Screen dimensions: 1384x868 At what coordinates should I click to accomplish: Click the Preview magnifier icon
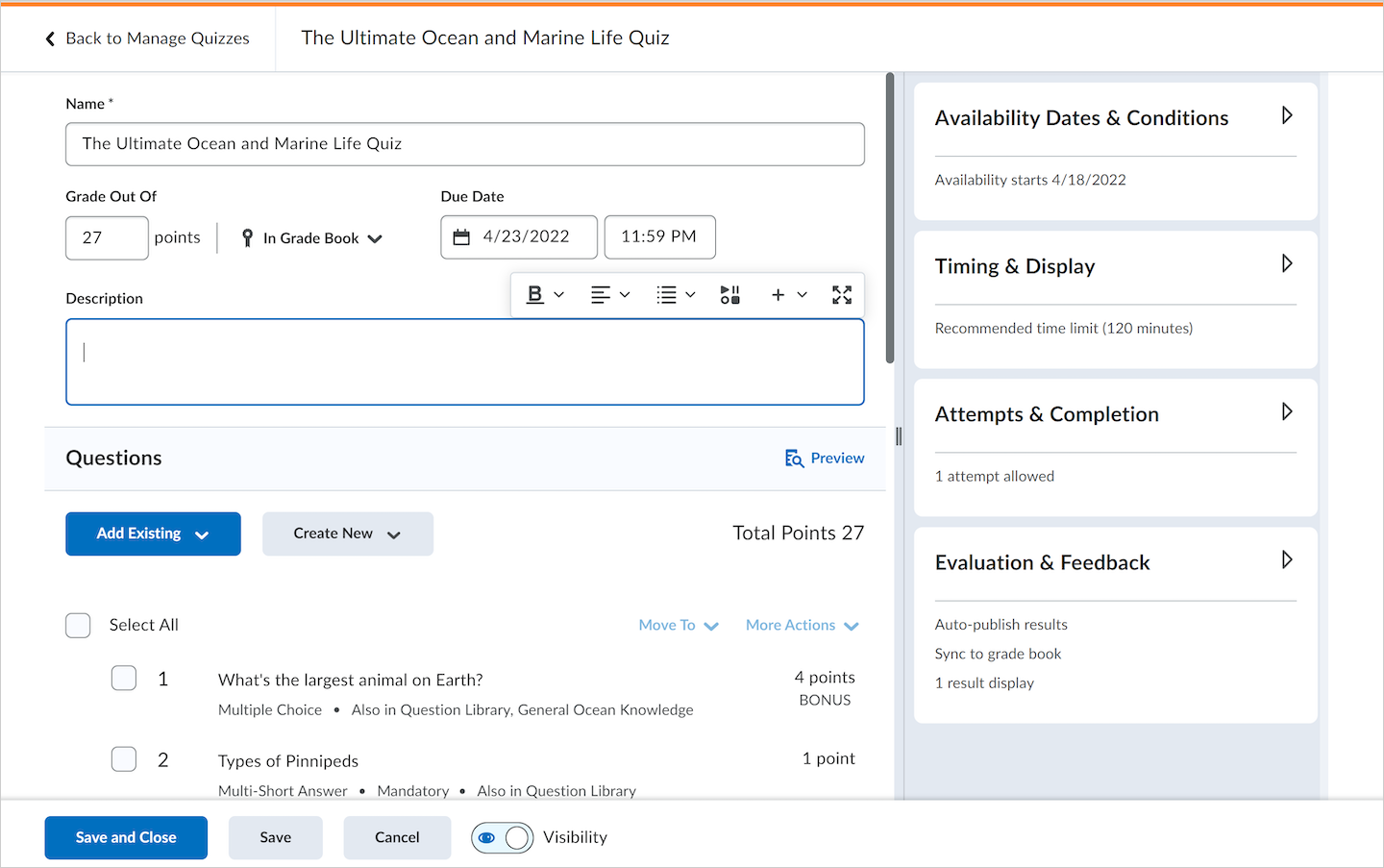pyautogui.click(x=794, y=459)
